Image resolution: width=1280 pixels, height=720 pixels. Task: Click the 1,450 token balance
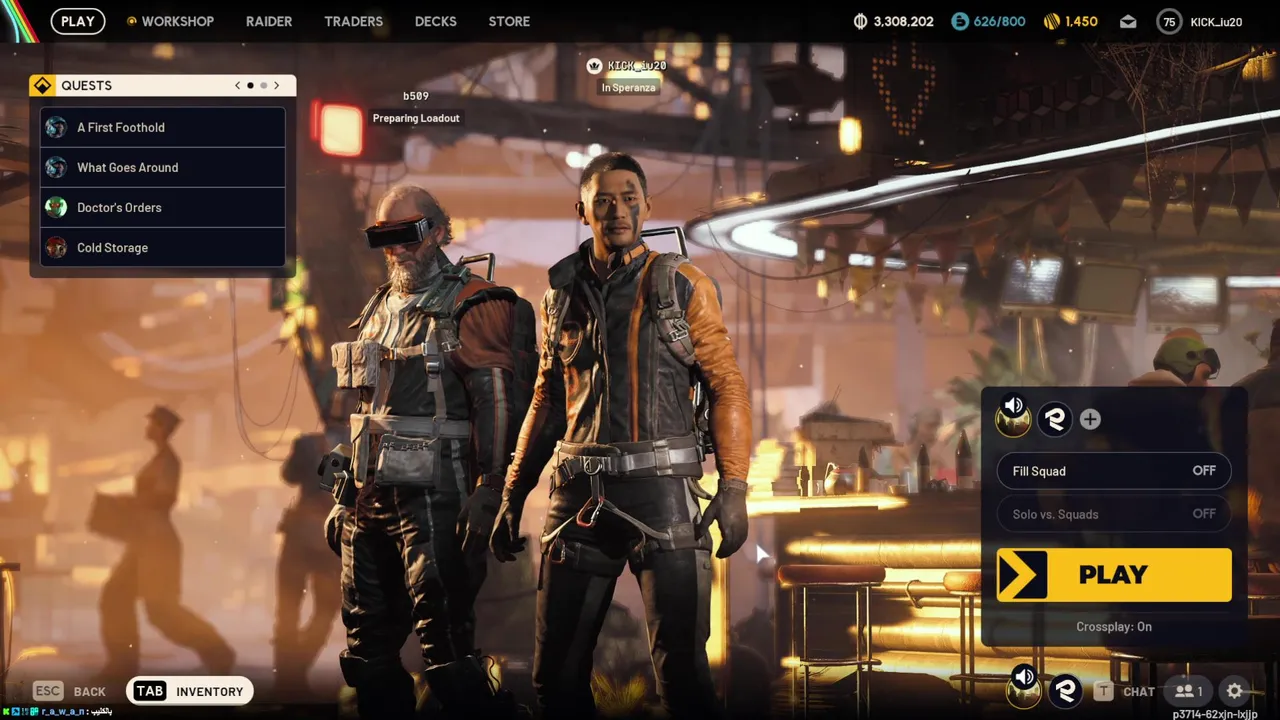tap(1082, 21)
